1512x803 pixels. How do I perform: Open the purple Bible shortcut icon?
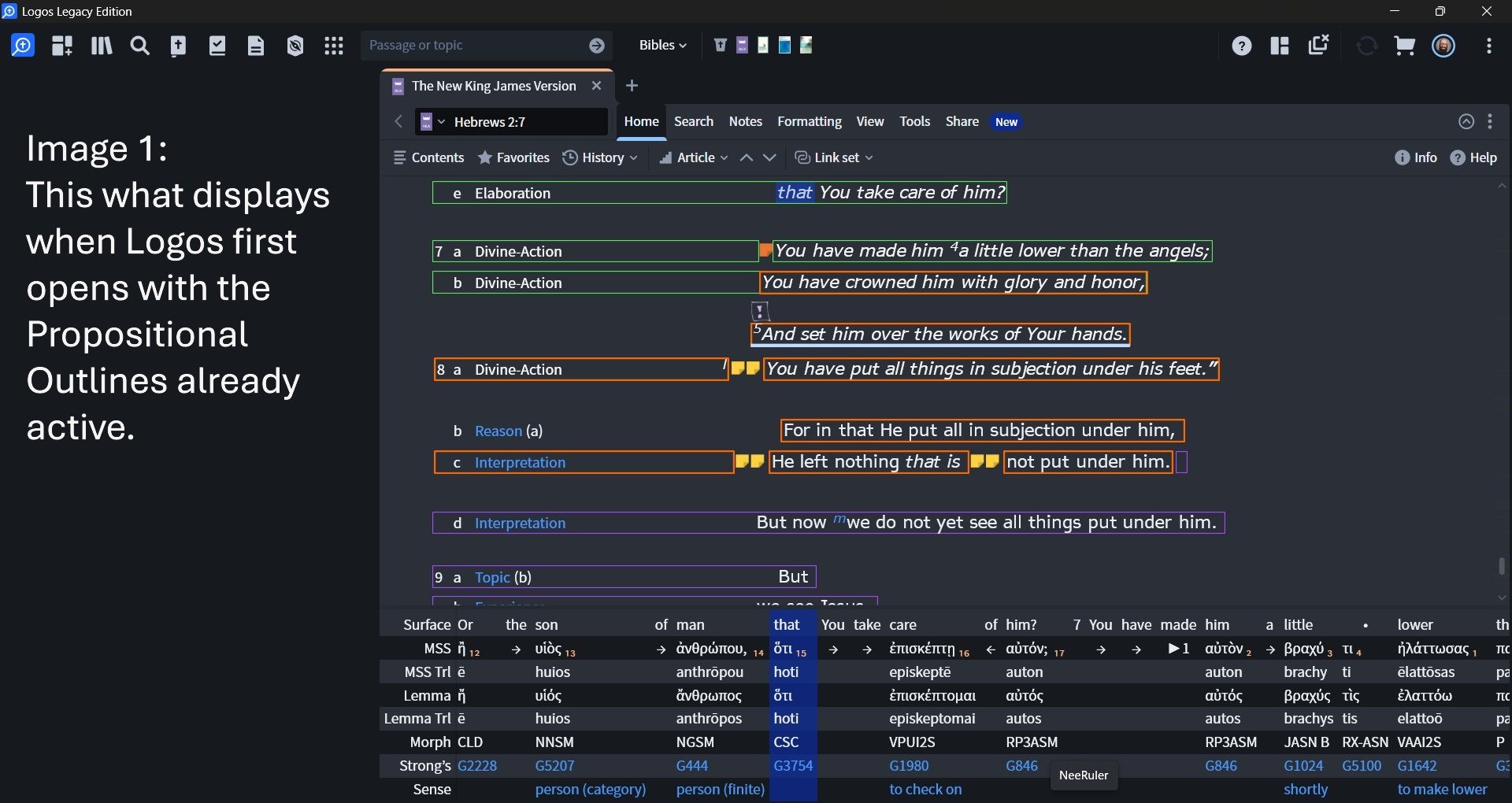742,45
